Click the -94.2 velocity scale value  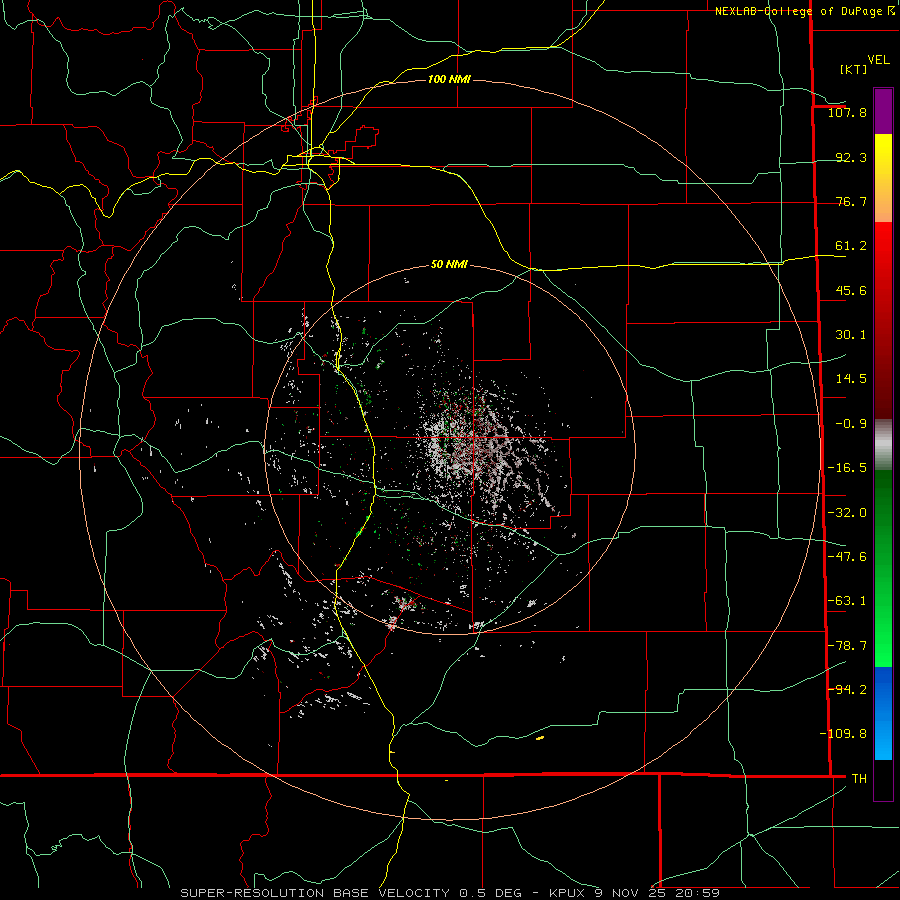[847, 689]
